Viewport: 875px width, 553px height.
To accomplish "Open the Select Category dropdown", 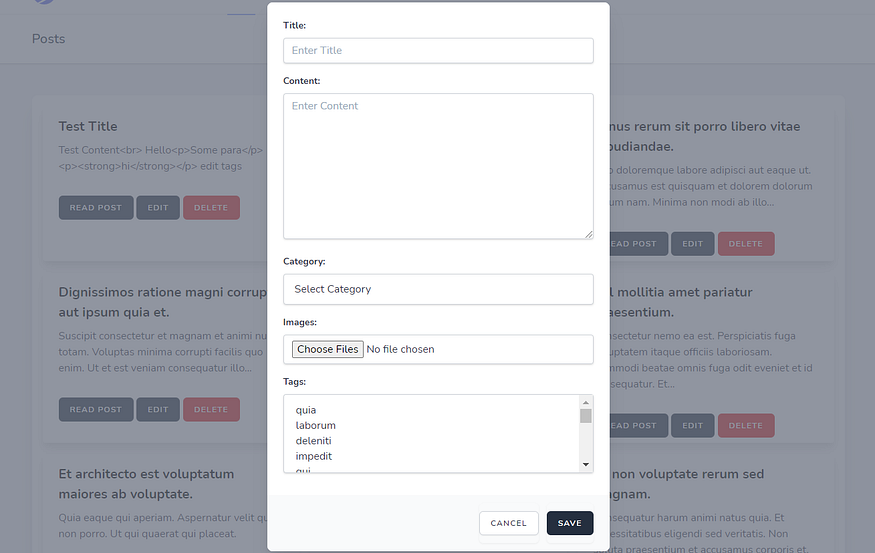I will (438, 289).
